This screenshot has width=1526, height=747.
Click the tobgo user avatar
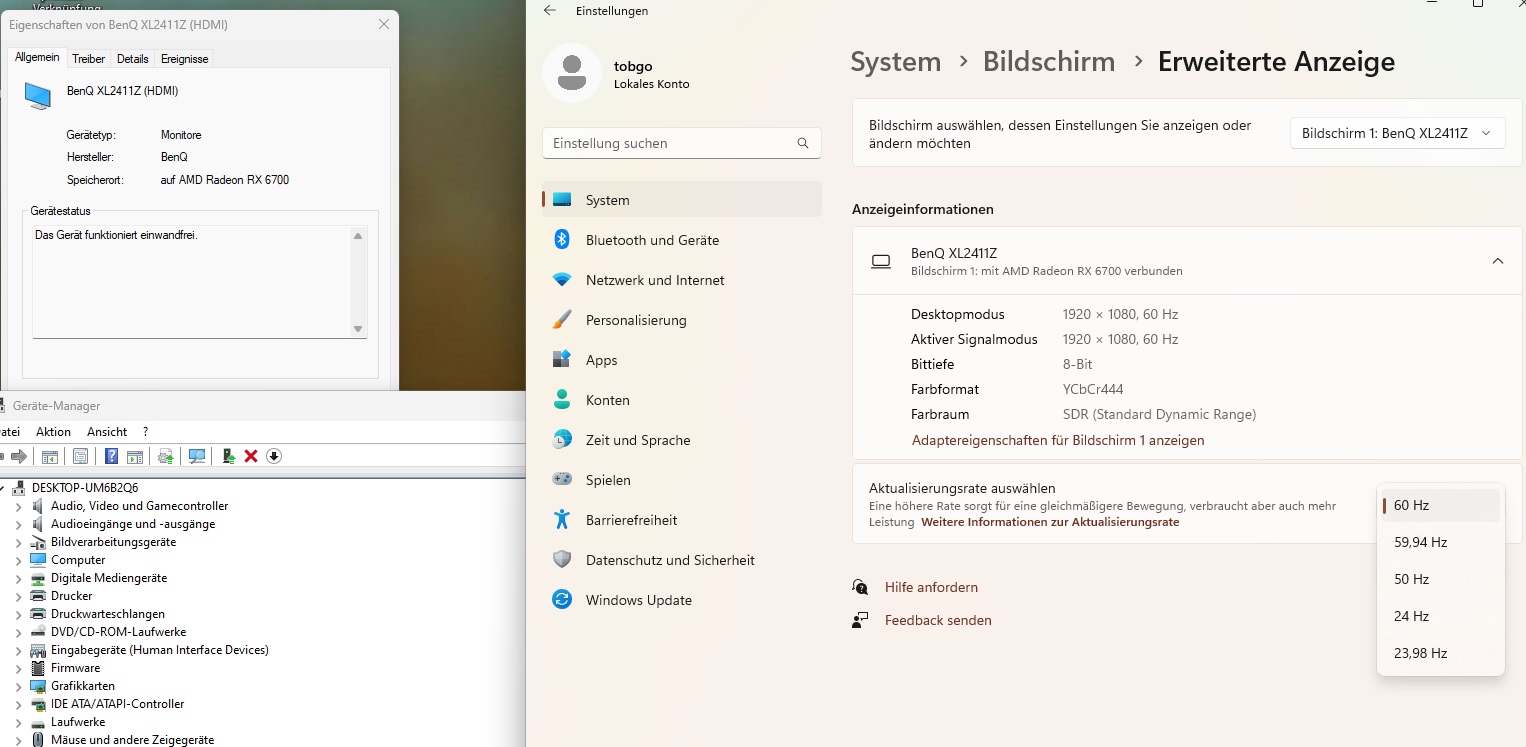[572, 73]
